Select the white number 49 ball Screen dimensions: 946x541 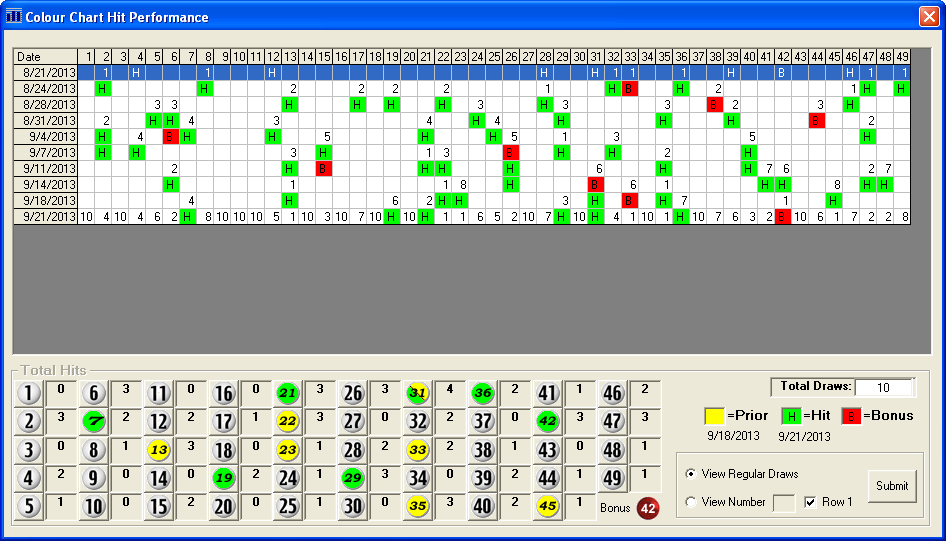pos(612,478)
